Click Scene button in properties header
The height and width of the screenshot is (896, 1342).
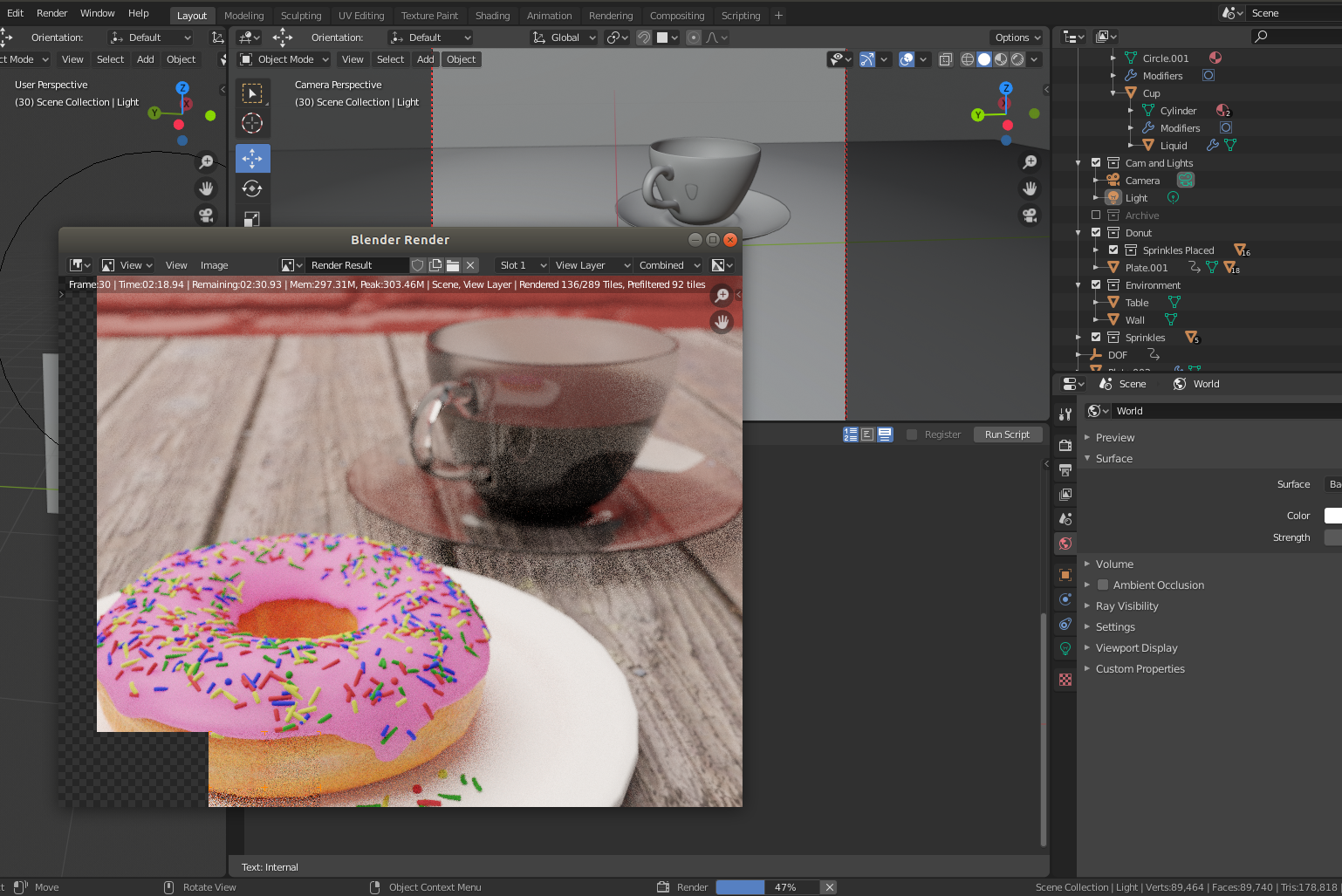[x=1122, y=384]
